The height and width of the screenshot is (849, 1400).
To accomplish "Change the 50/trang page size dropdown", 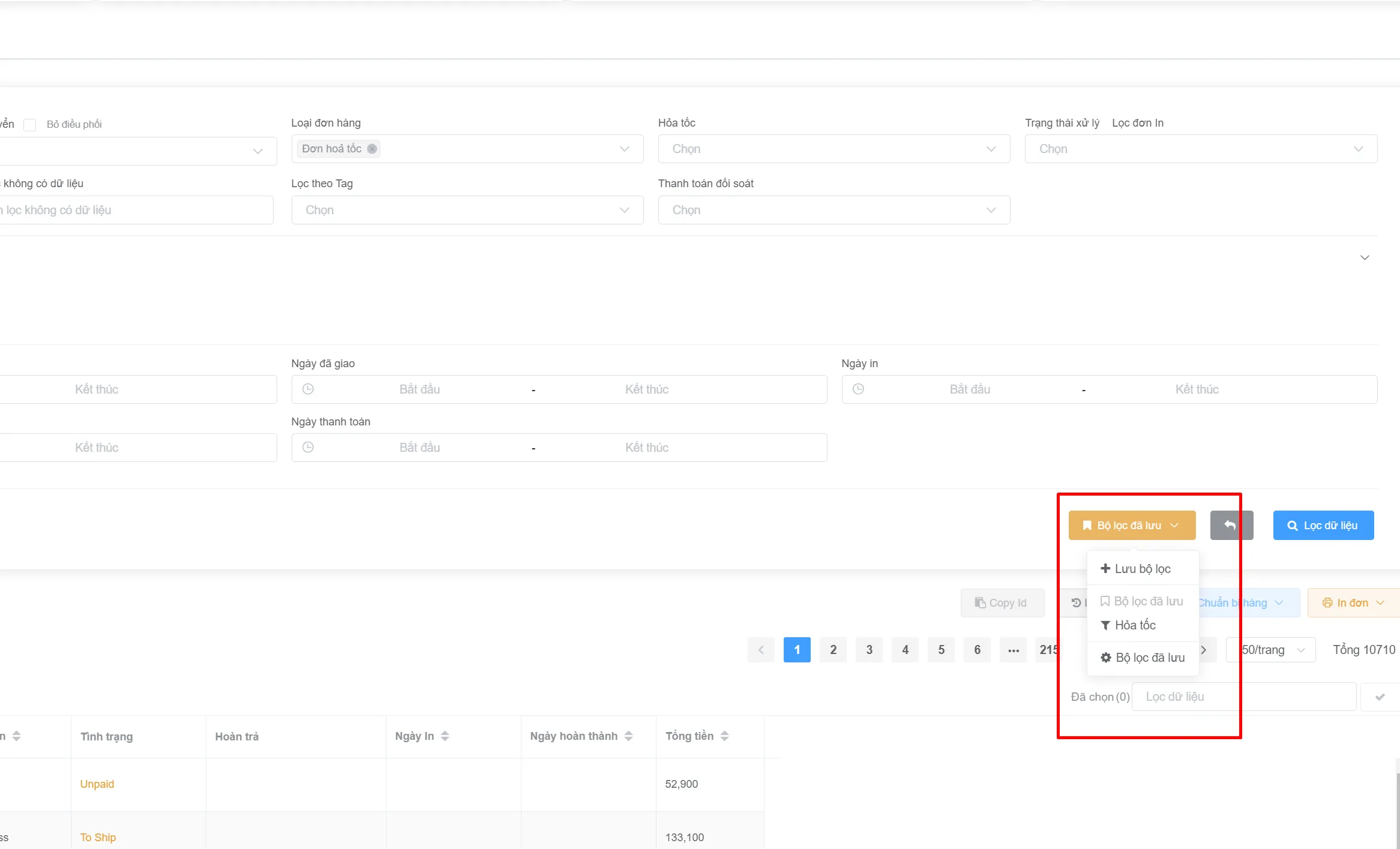I will [1271, 650].
